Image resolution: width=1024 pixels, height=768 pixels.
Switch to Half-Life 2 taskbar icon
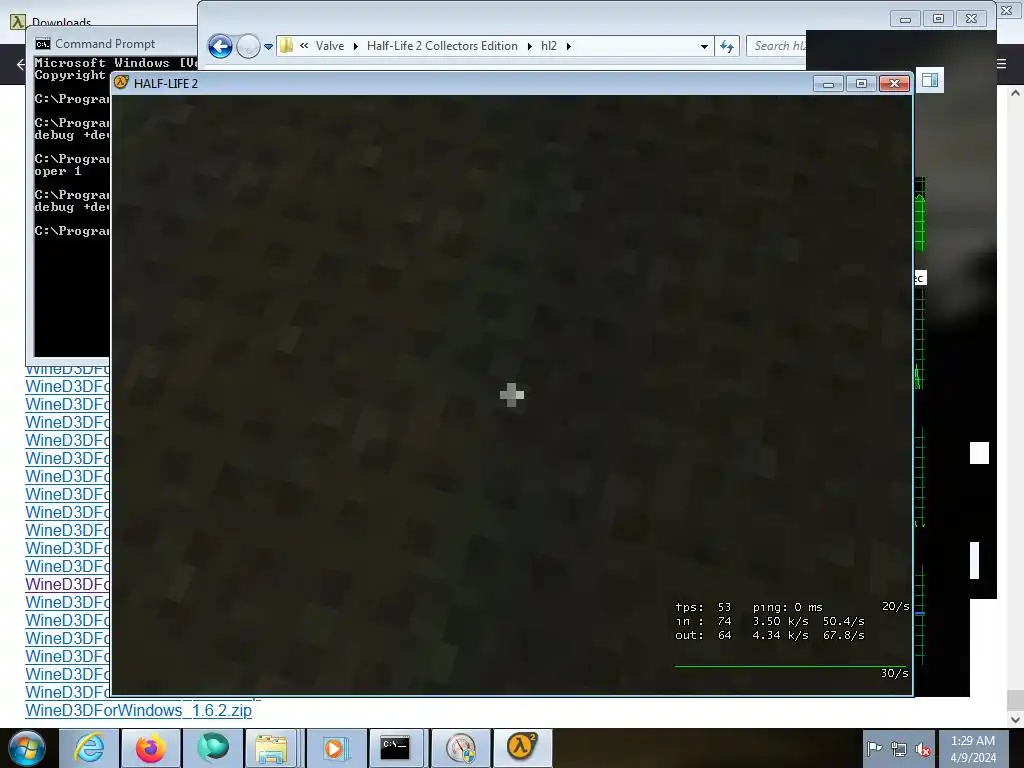[522, 747]
